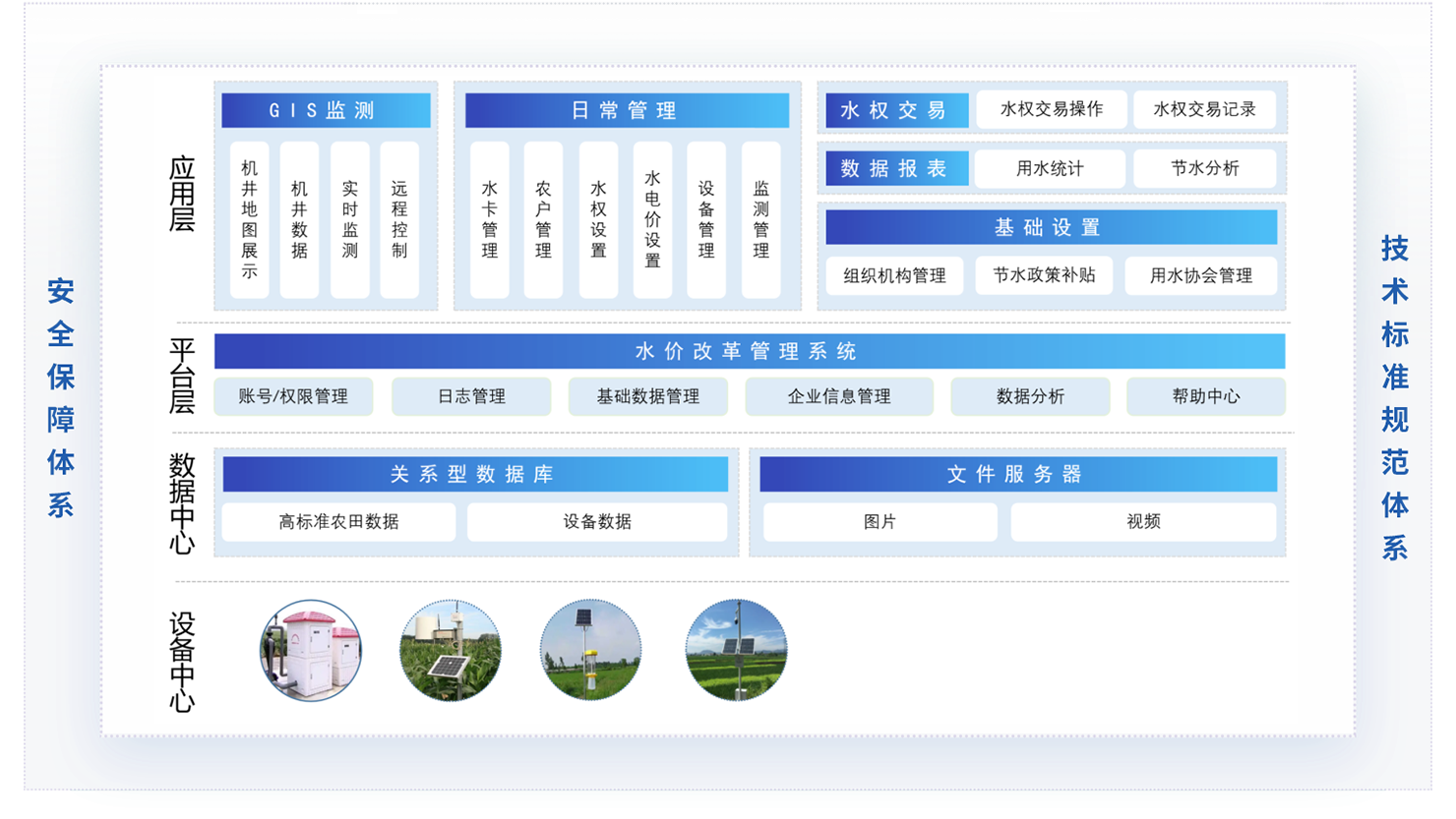Open the 日常管理 module header
Image resolution: width=1456 pixels, height=819 pixels.
pos(626,110)
